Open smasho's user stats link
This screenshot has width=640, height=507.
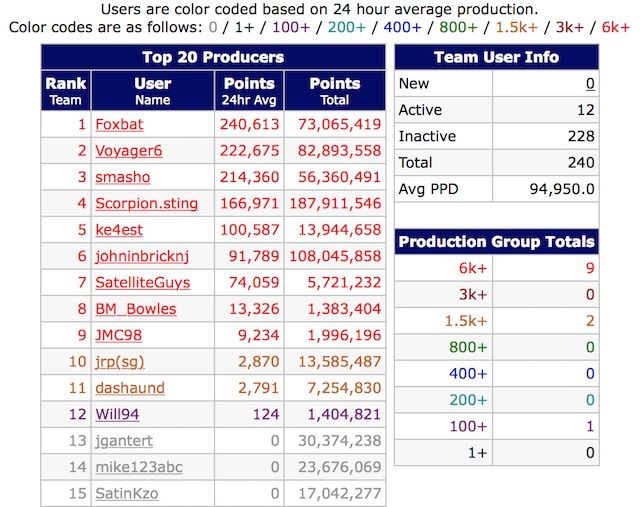click(124, 177)
